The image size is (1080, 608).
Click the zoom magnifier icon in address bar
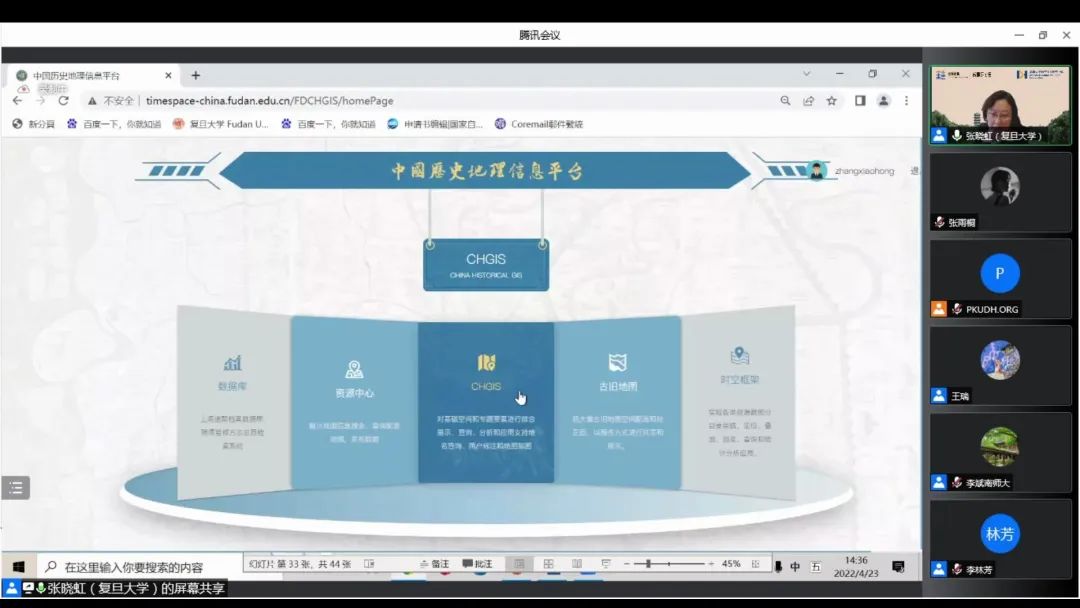[x=785, y=101]
